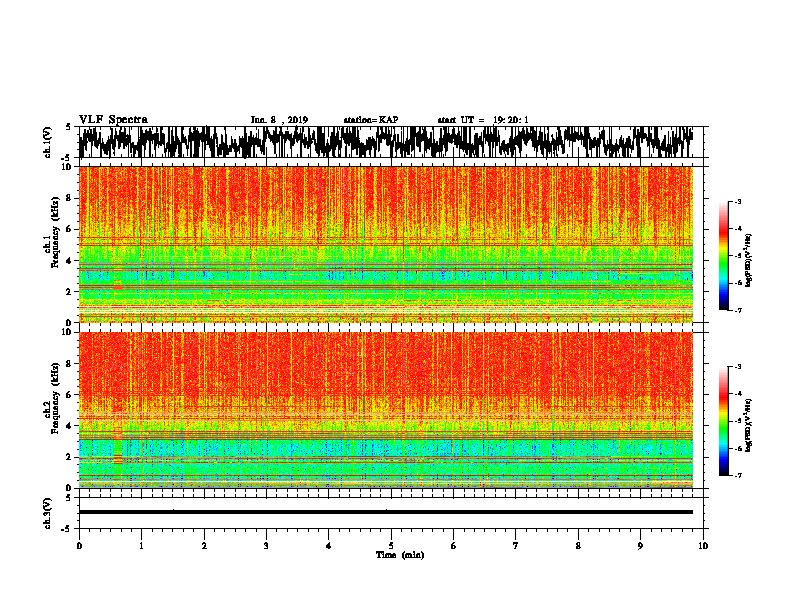Image resolution: width=792 pixels, height=612 pixels.
Task: Click the "VLF Spectra" title text
Action: coord(113,120)
